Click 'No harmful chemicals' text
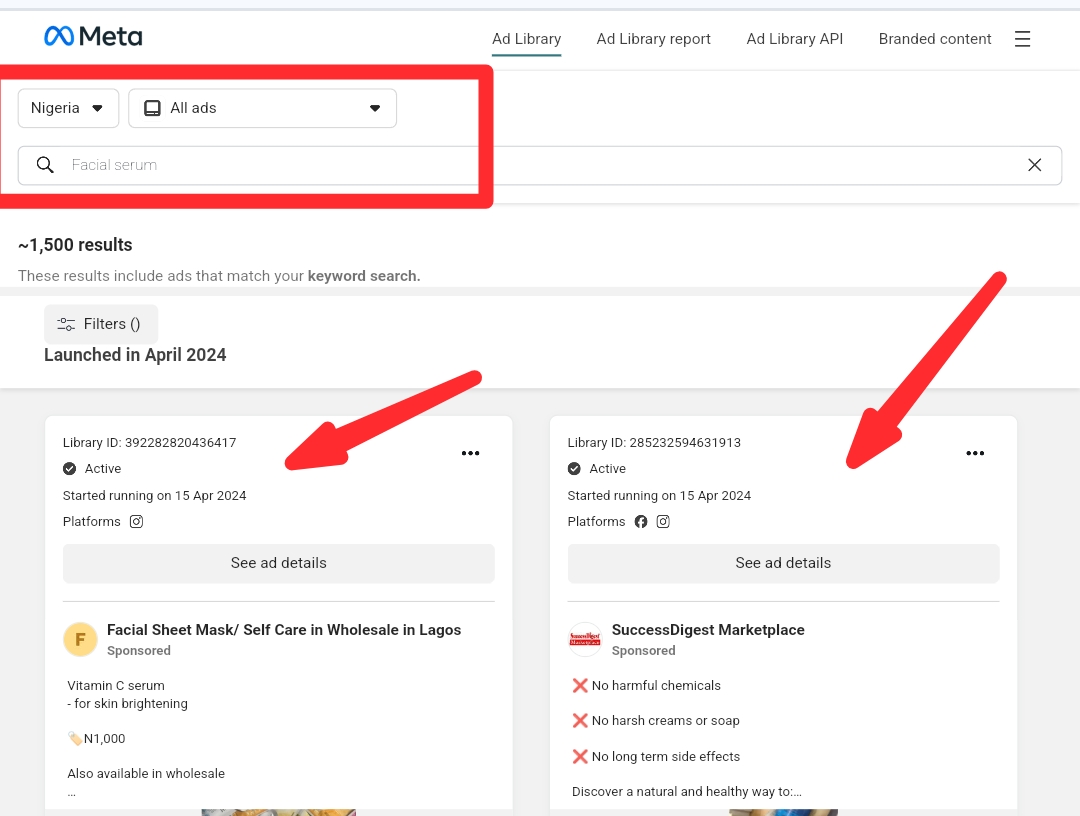1080x816 pixels. [656, 685]
